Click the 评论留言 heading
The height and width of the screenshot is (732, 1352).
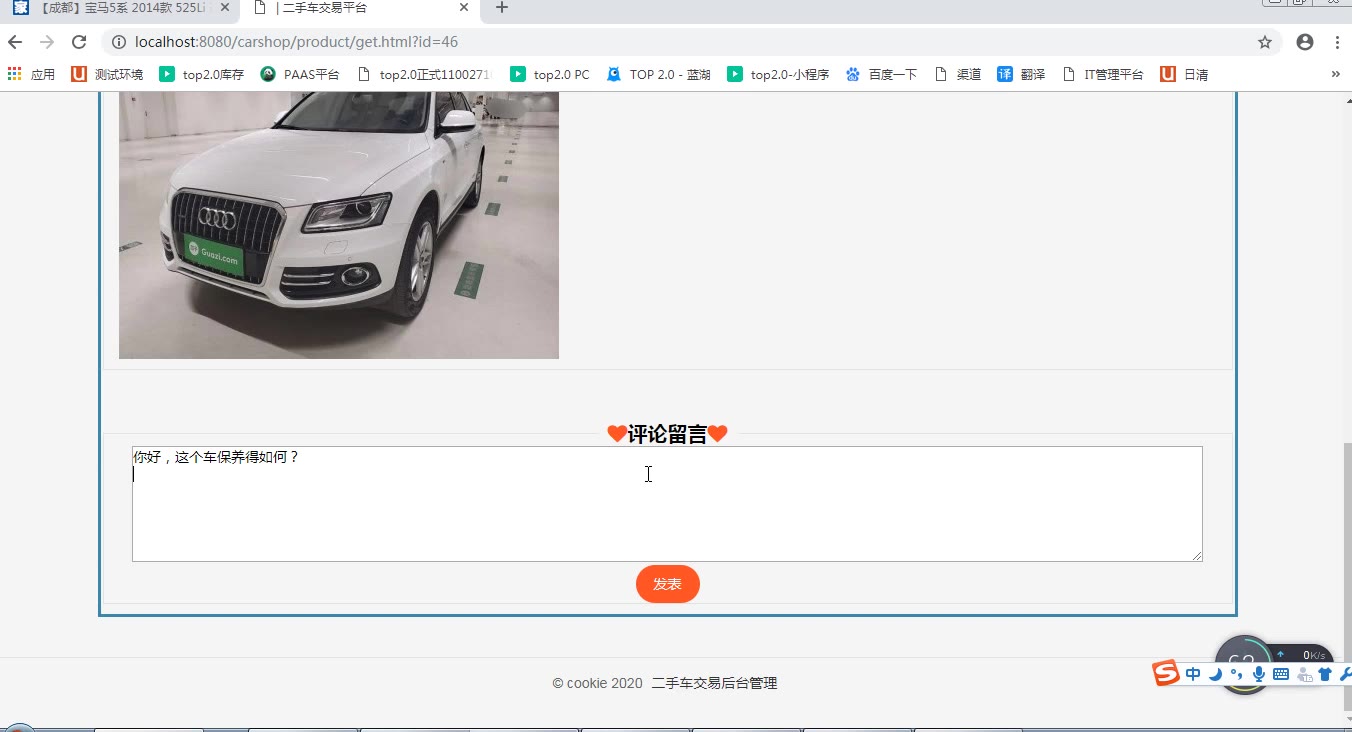667,434
